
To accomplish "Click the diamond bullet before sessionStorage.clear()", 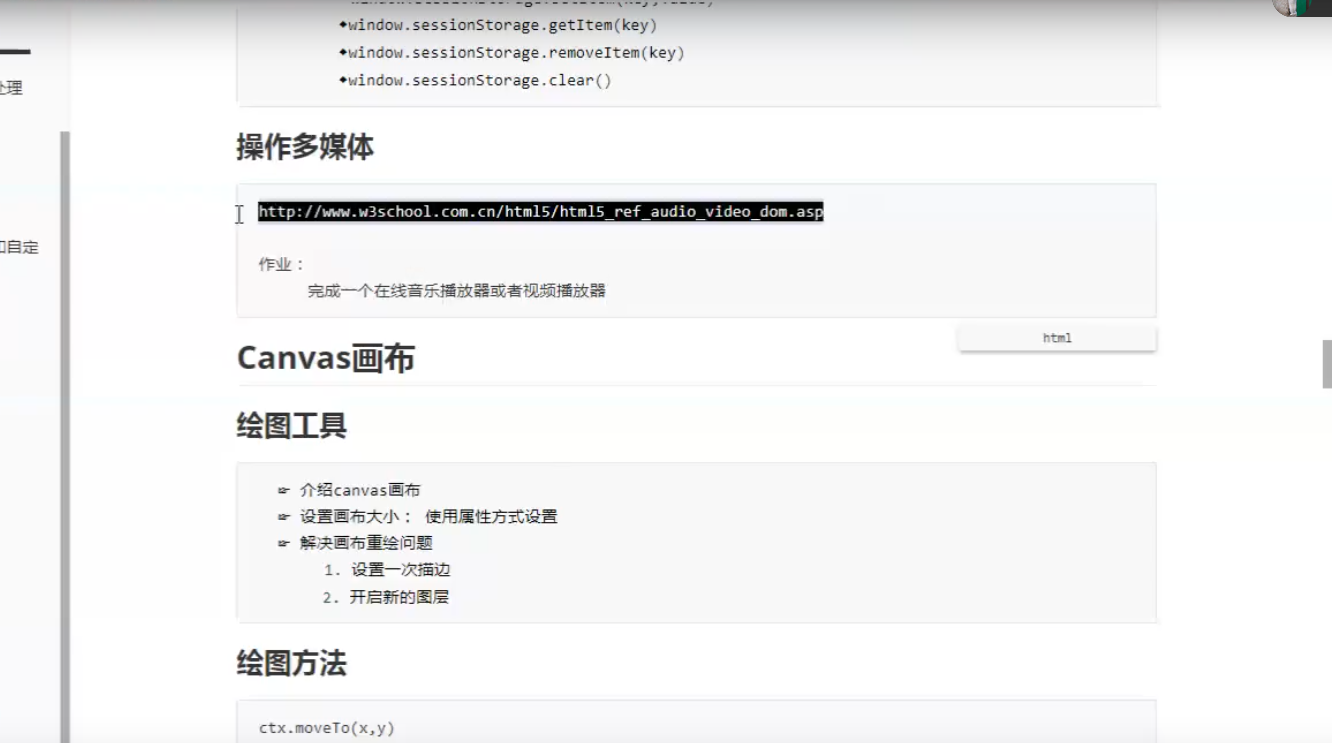I will point(343,80).
